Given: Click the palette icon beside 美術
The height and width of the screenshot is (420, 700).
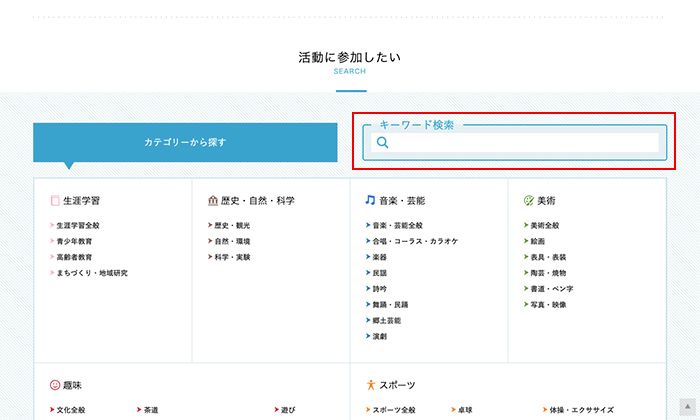Looking at the screenshot, I should coord(529,201).
